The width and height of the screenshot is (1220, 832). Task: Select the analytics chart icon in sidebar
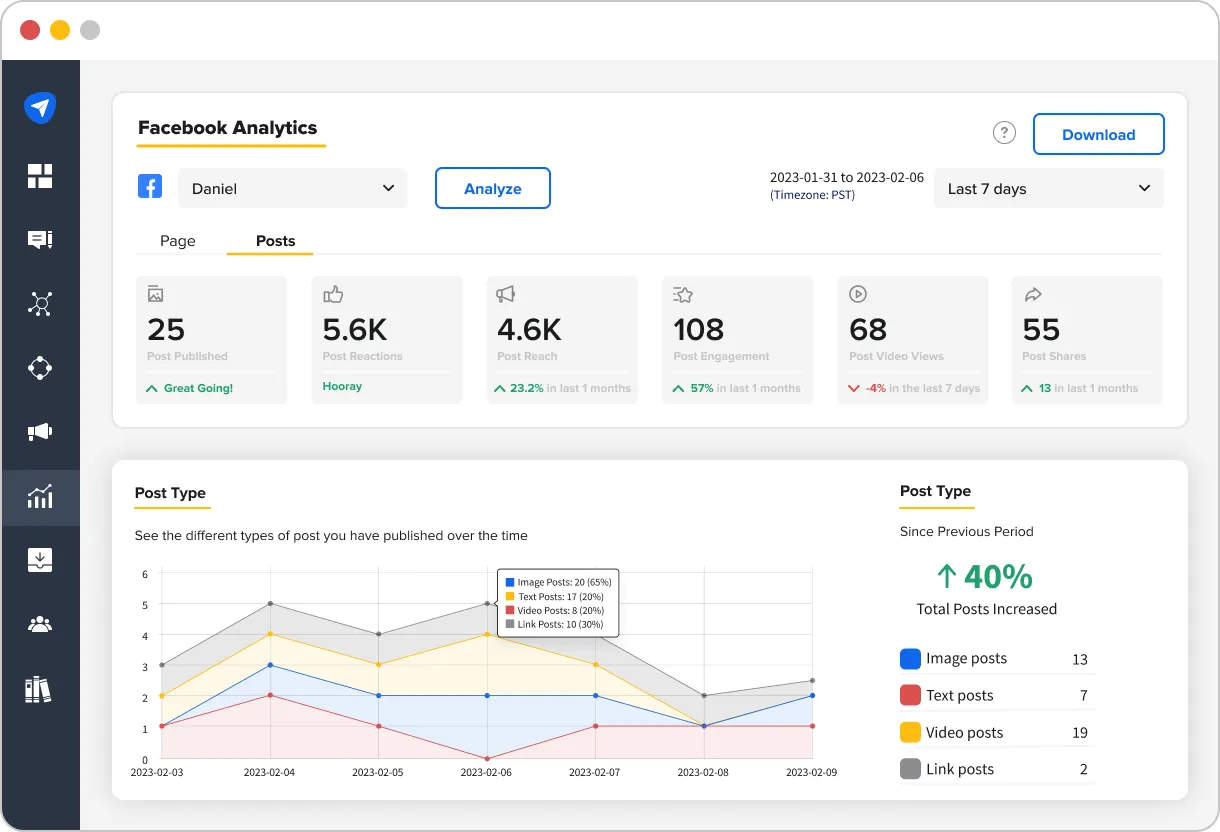click(40, 497)
